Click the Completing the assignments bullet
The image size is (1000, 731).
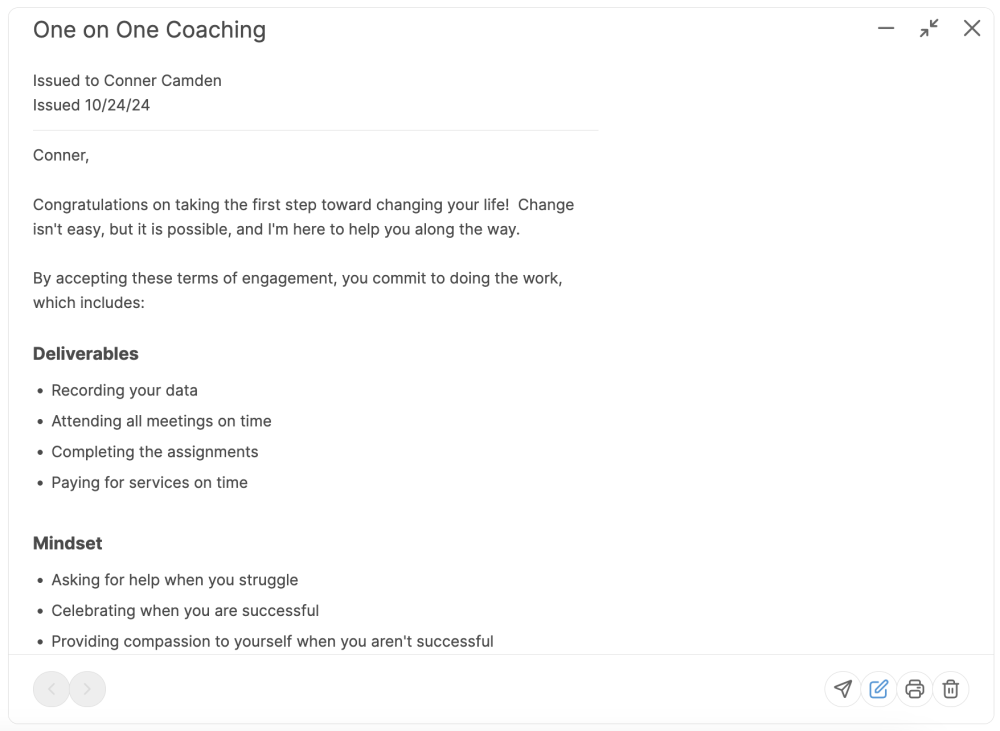coord(155,452)
